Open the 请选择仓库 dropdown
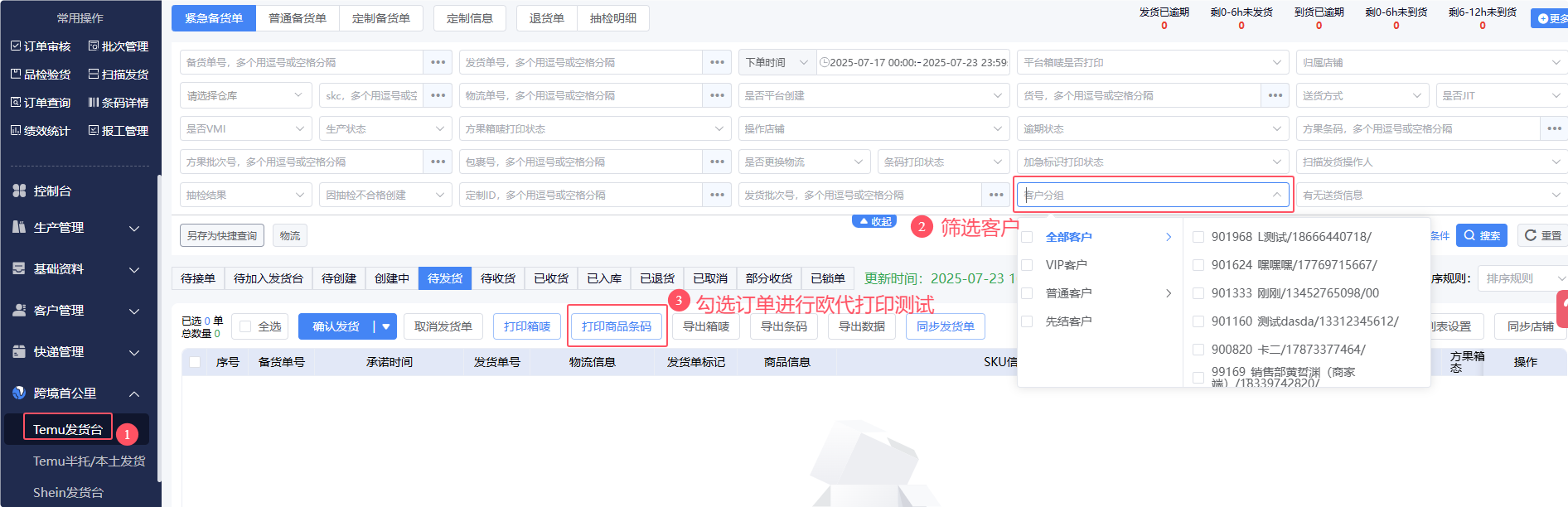This screenshot has width=1568, height=507. (x=245, y=95)
